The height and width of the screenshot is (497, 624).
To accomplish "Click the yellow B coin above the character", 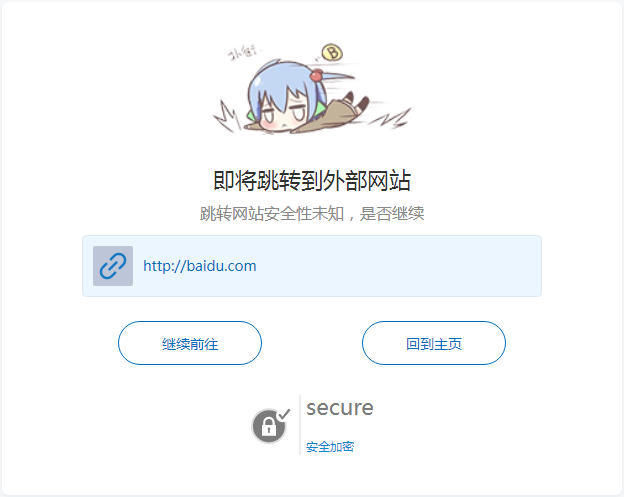I will point(332,53).
